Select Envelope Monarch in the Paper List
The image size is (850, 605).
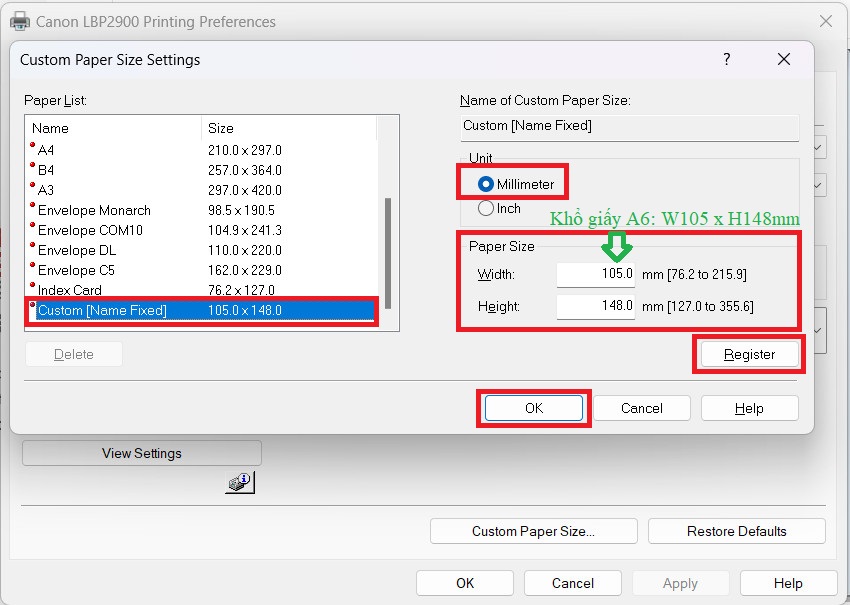pos(201,210)
